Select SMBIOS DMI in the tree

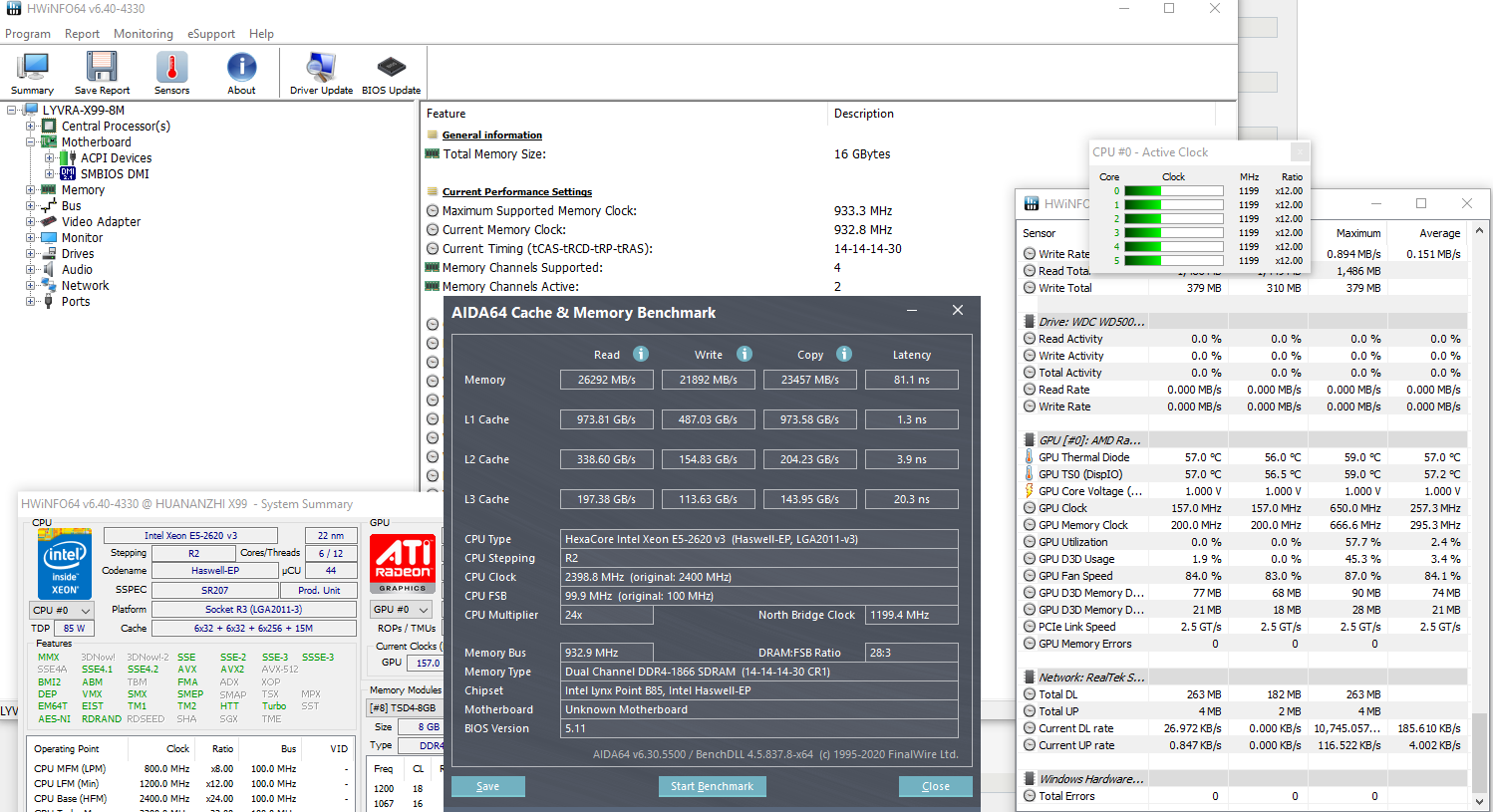115,174
